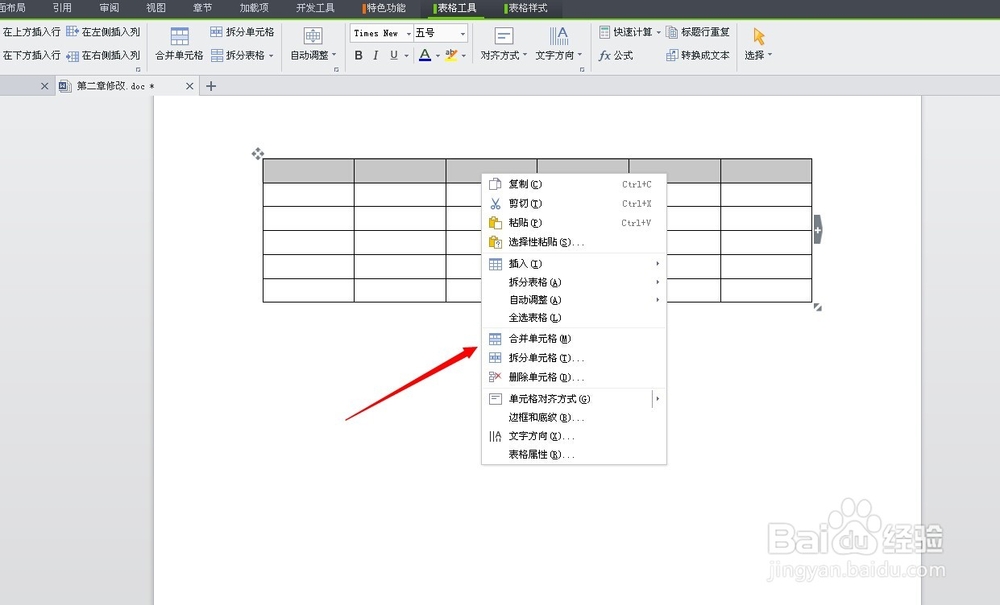Click Insert Row Above button
Viewport: 1000px width, 605px height.
pos(31,31)
